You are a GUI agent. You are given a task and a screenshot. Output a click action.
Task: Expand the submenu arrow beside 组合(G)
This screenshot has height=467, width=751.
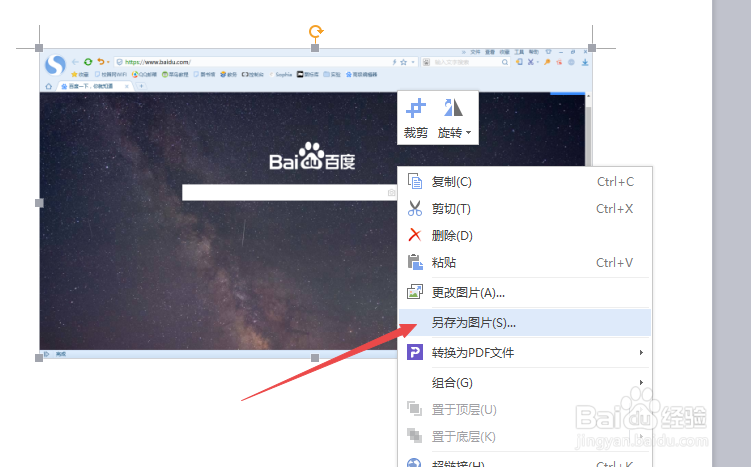(641, 382)
